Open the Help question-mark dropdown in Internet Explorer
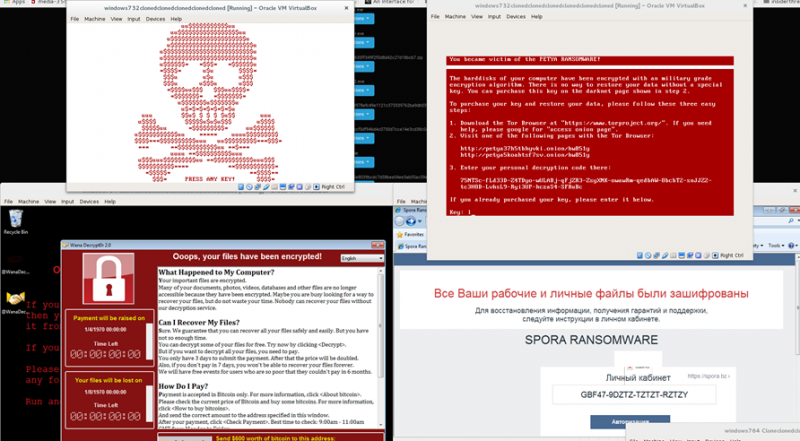This screenshot has height=441, width=800. click(x=793, y=246)
